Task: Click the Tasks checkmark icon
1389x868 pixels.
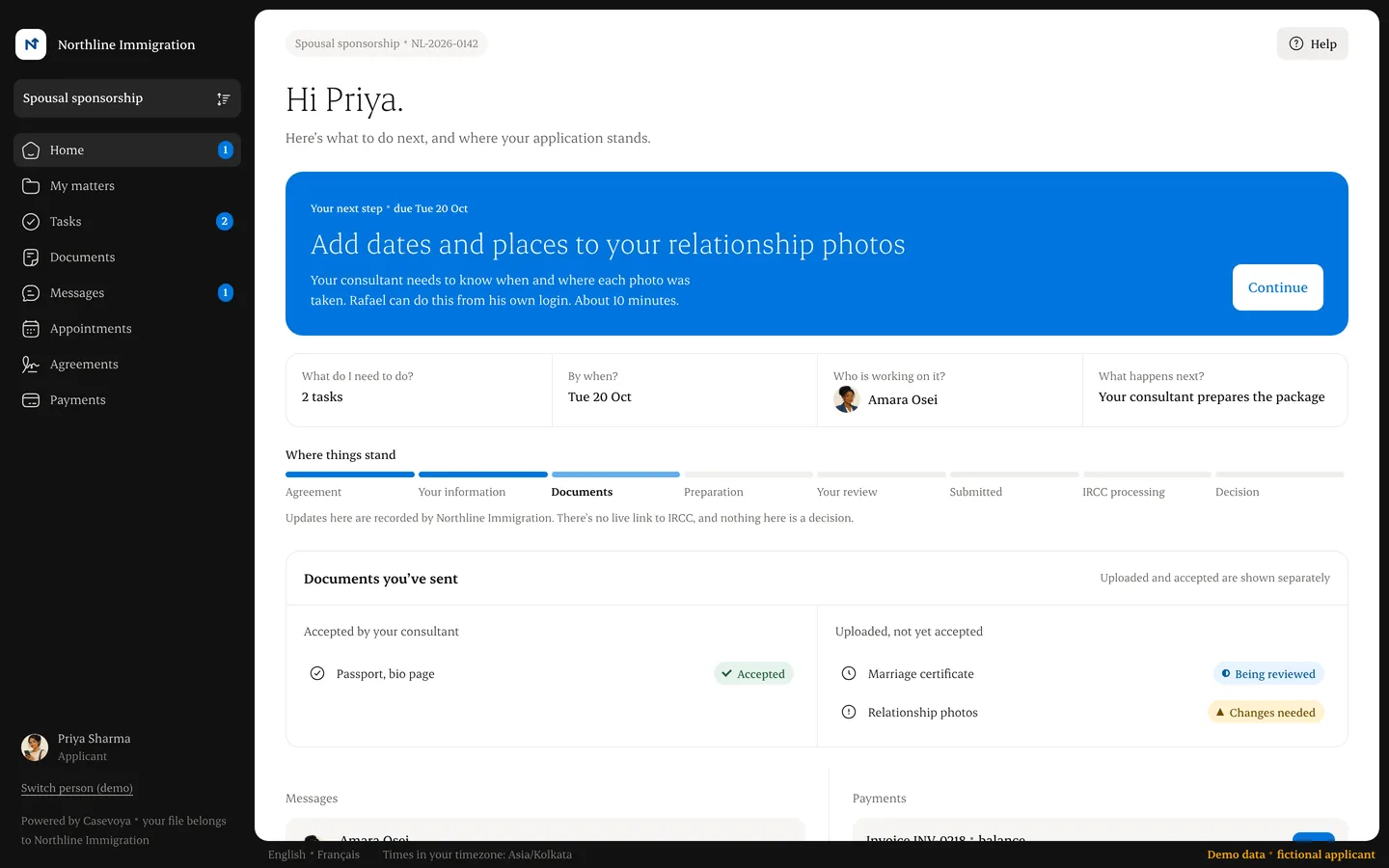Action: [x=31, y=222]
